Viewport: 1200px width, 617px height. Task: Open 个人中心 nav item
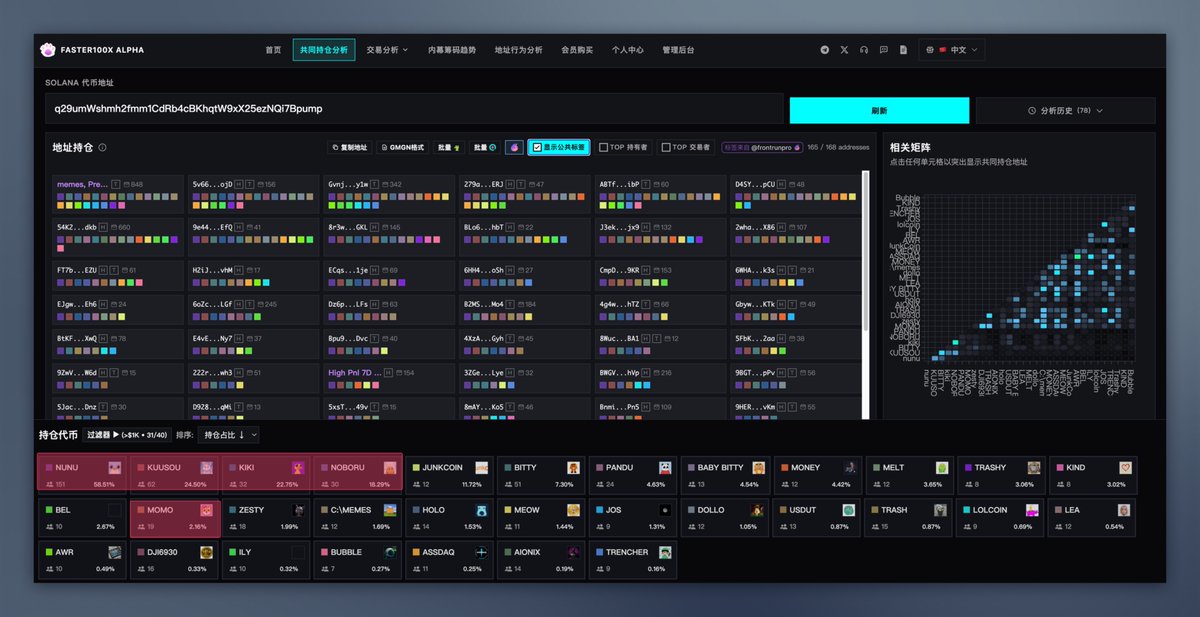628,49
